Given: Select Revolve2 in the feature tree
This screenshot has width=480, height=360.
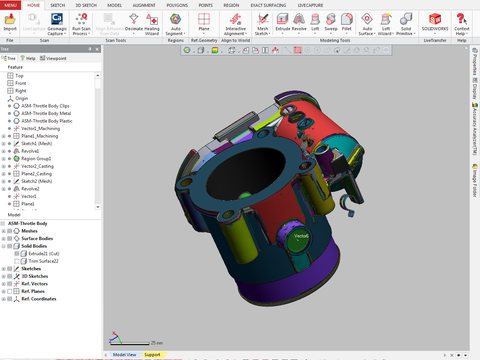Looking at the screenshot, I should pos(30,189).
